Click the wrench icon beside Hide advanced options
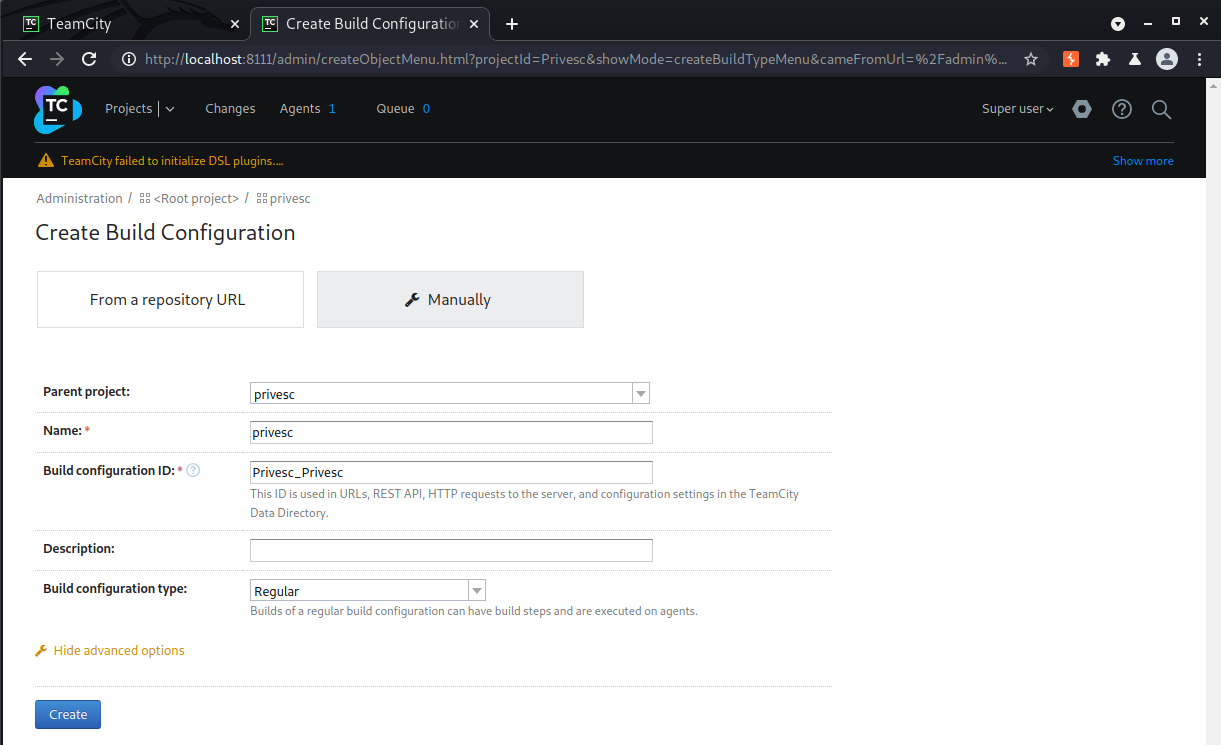The height and width of the screenshot is (745, 1221). click(x=41, y=650)
